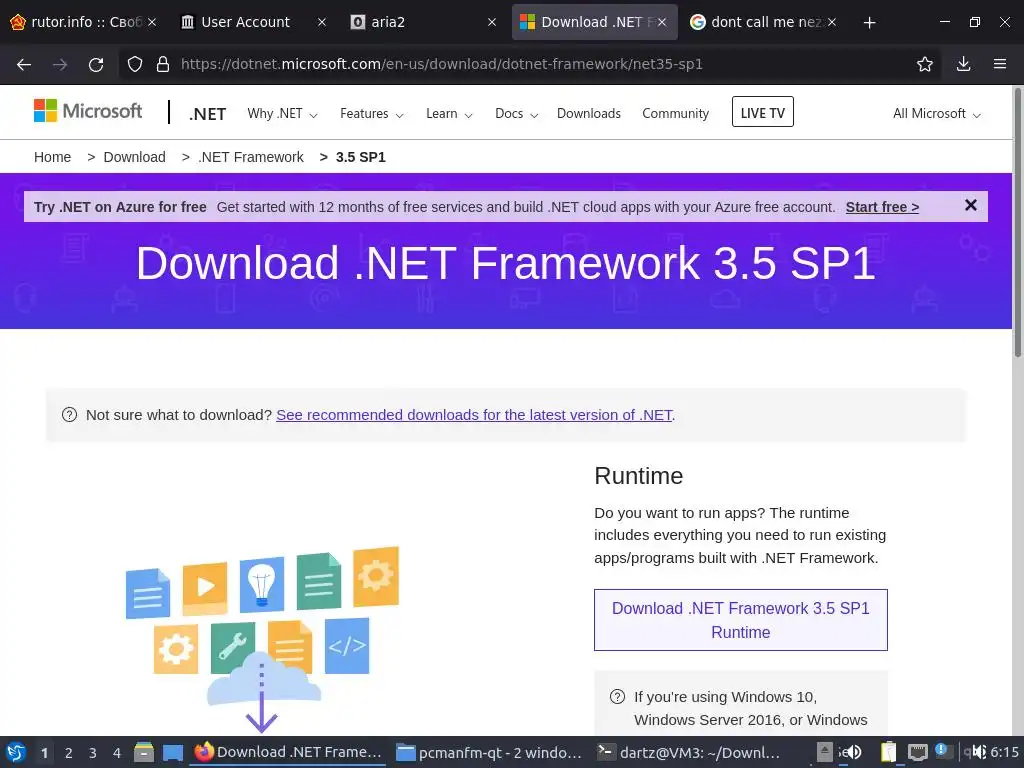This screenshot has height=768, width=1024.
Task: Expand the Learn menu
Action: click(449, 114)
